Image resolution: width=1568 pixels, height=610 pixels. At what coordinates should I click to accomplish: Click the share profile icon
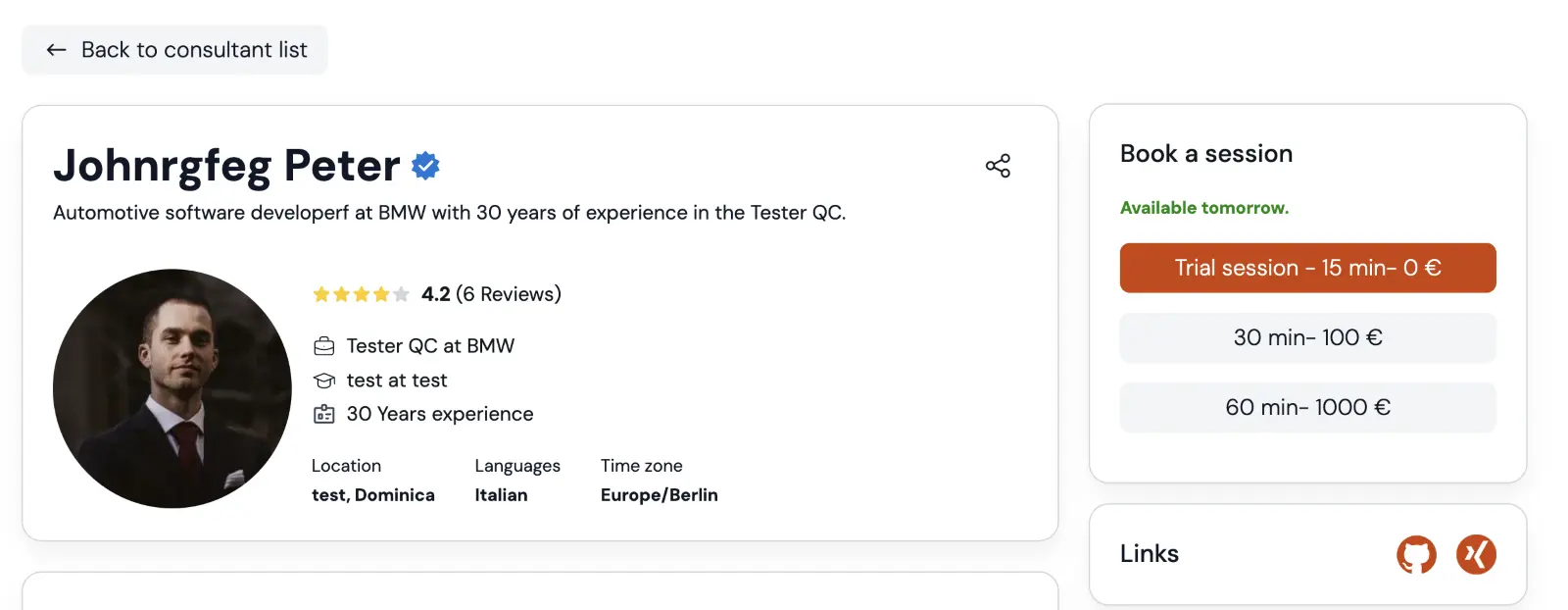(x=998, y=166)
